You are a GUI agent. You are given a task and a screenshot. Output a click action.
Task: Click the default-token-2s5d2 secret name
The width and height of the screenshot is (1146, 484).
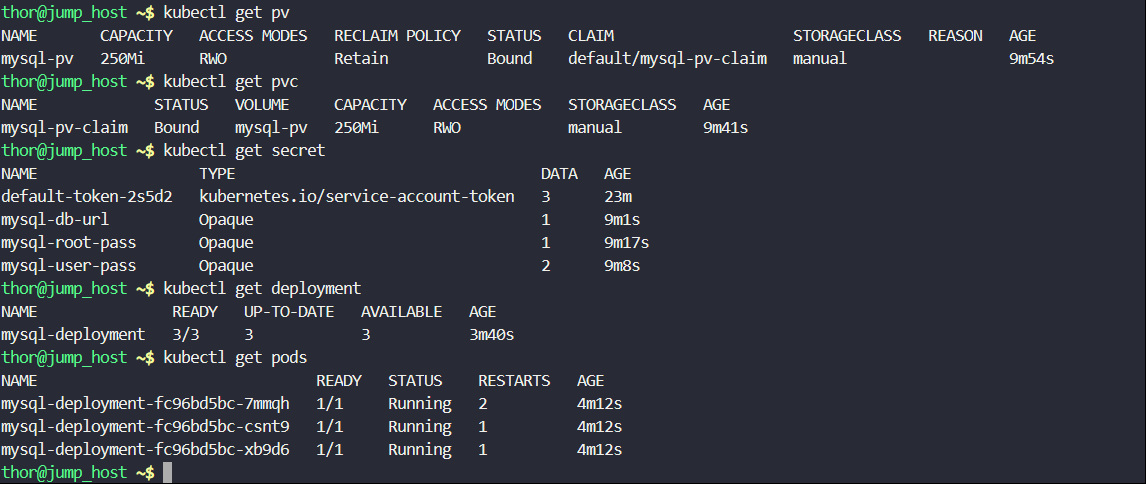coord(87,196)
